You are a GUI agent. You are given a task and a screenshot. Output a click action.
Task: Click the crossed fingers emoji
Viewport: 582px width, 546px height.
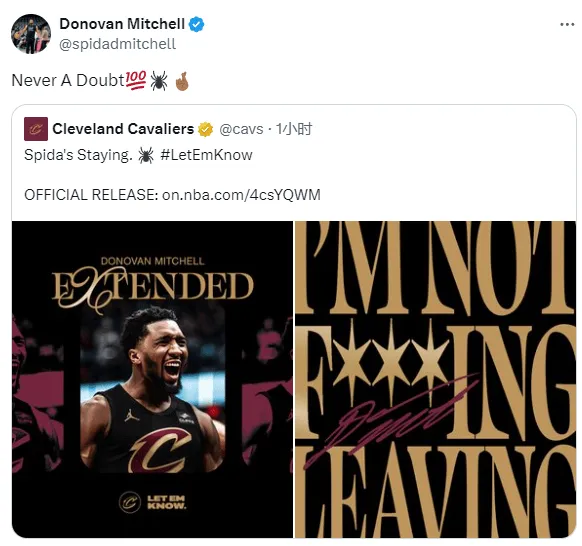pyautogui.click(x=182, y=81)
